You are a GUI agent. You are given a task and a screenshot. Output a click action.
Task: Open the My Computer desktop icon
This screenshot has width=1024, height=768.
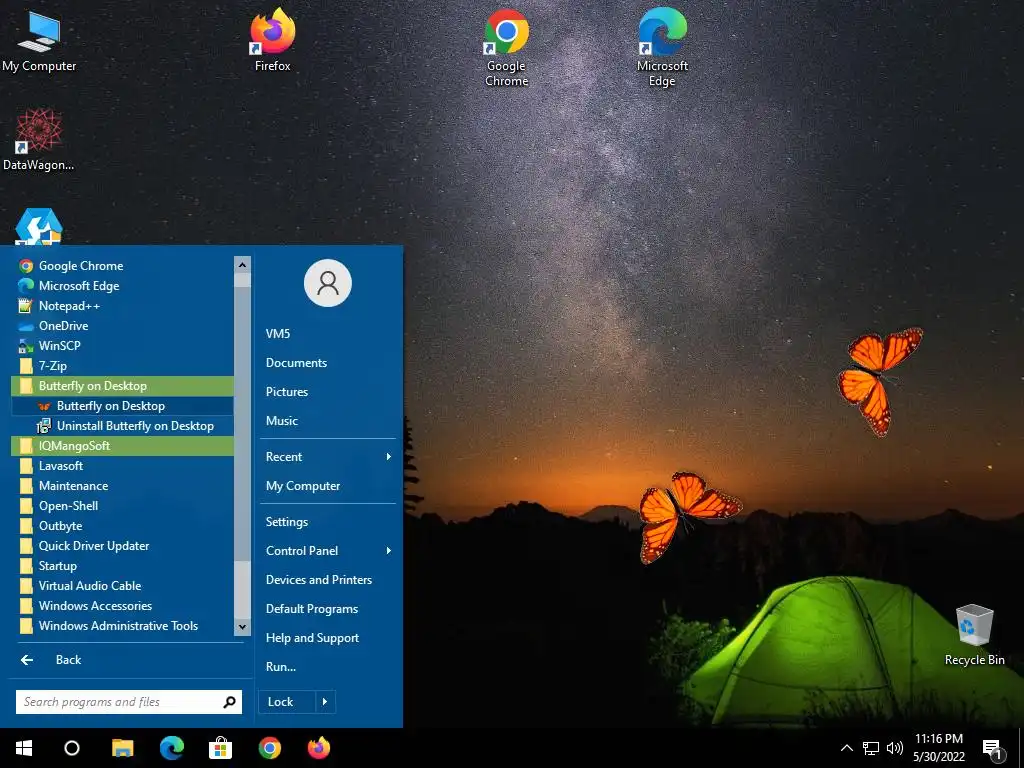pyautogui.click(x=39, y=40)
